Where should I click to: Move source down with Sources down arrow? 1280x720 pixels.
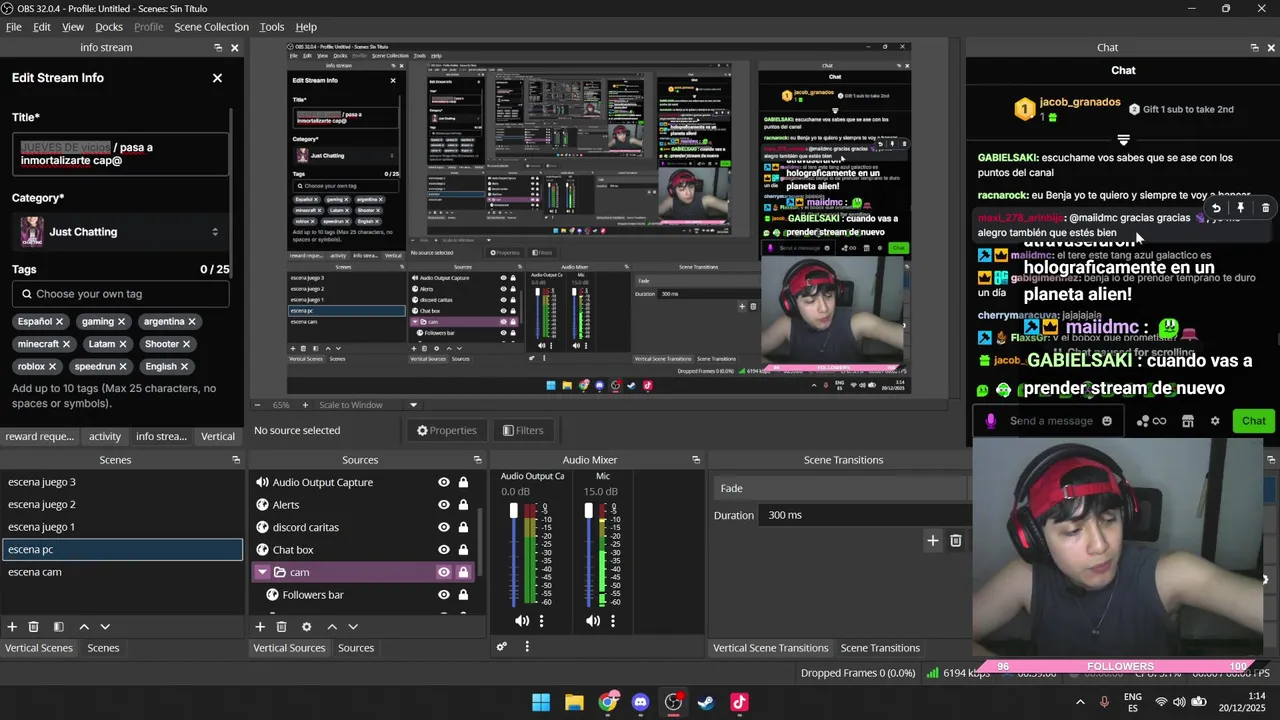353,627
